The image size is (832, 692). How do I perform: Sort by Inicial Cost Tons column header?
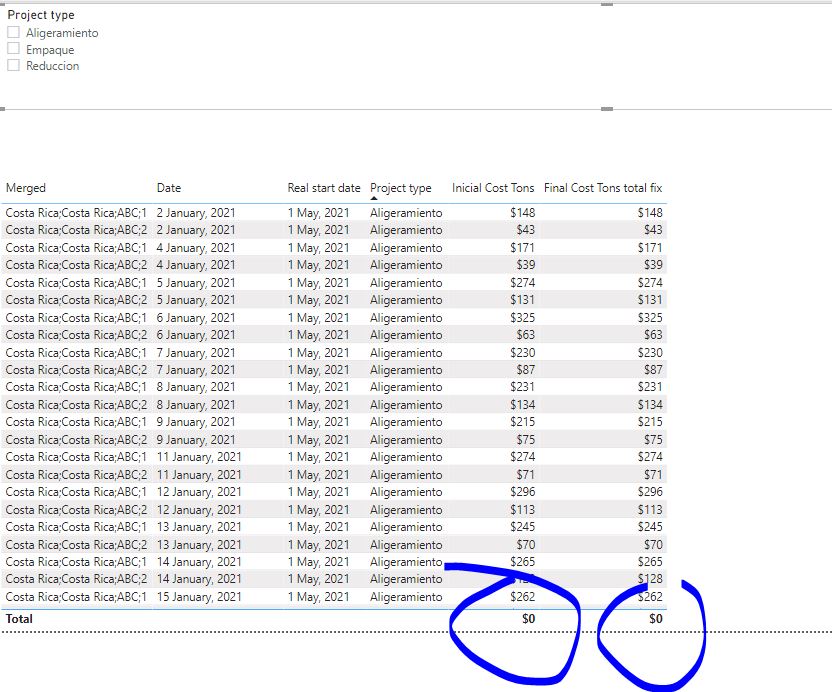click(x=493, y=188)
